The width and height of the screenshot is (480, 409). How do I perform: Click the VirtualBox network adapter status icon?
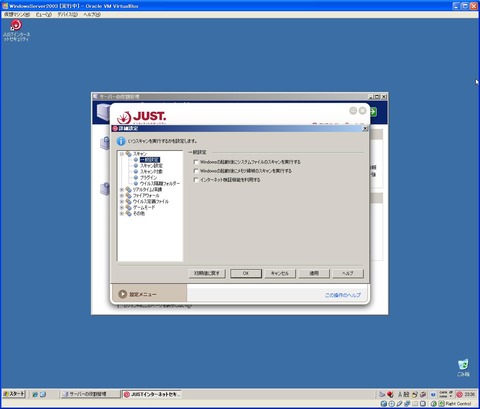click(407, 404)
